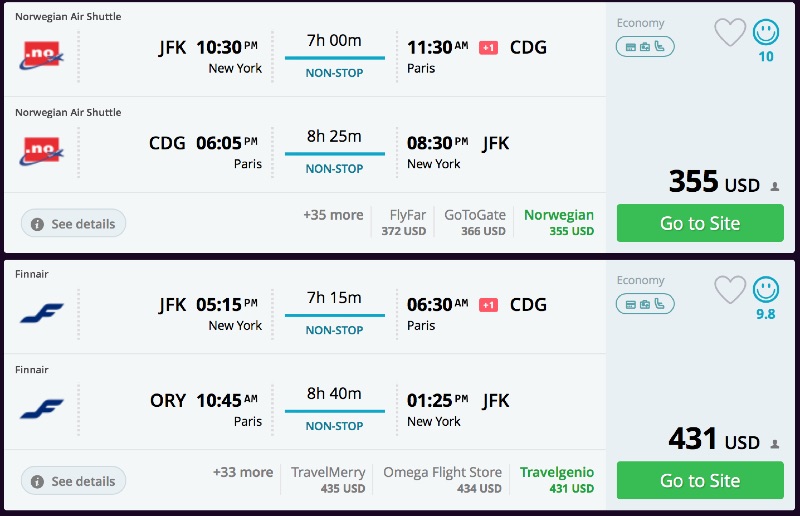The image size is (800, 516).
Task: Favorite the Finnair flight with heart icon
Action: pos(730,290)
